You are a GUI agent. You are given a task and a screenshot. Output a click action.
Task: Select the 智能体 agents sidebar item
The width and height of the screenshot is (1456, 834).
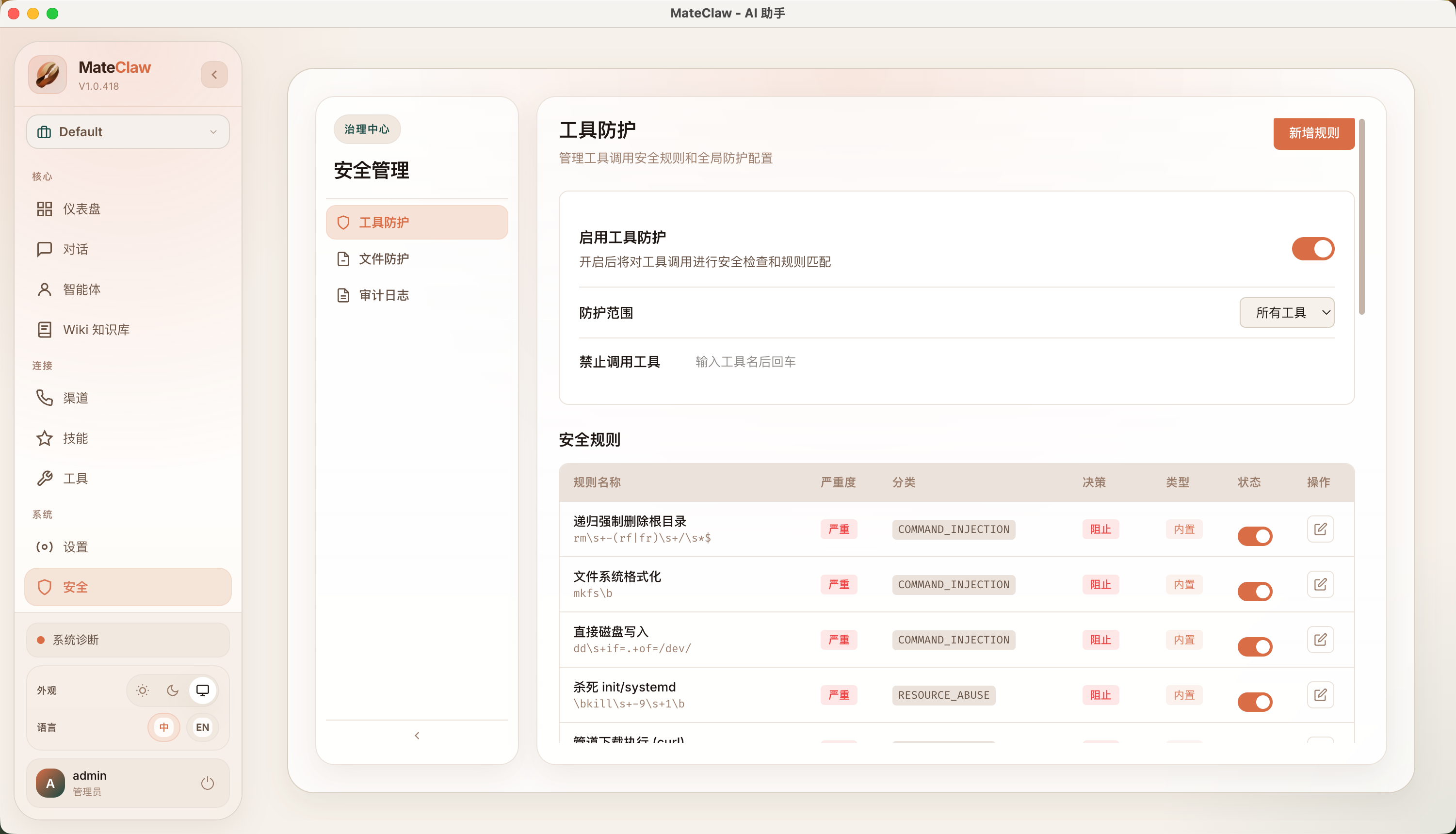(80, 289)
